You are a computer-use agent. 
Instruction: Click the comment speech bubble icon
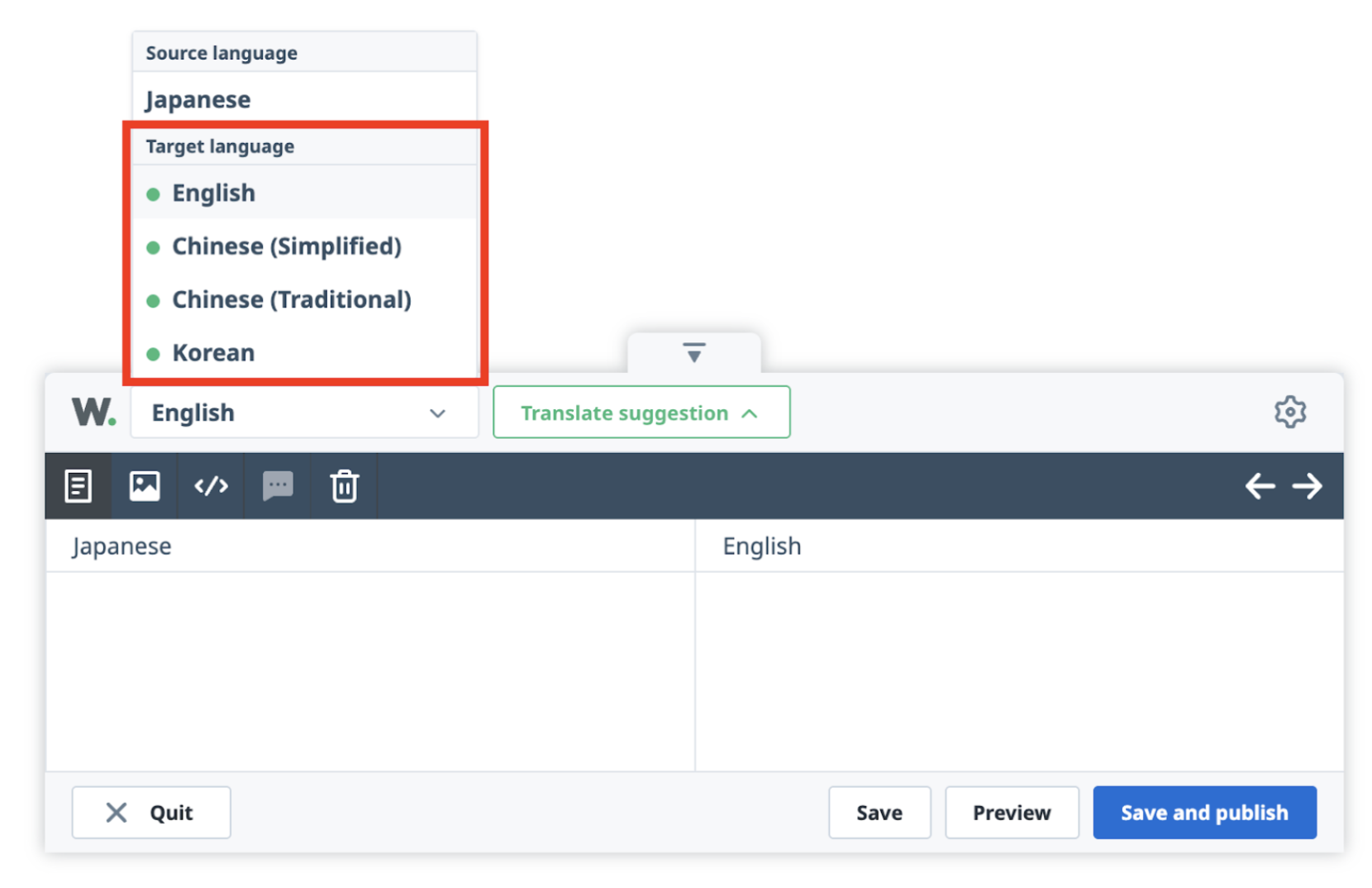(278, 486)
